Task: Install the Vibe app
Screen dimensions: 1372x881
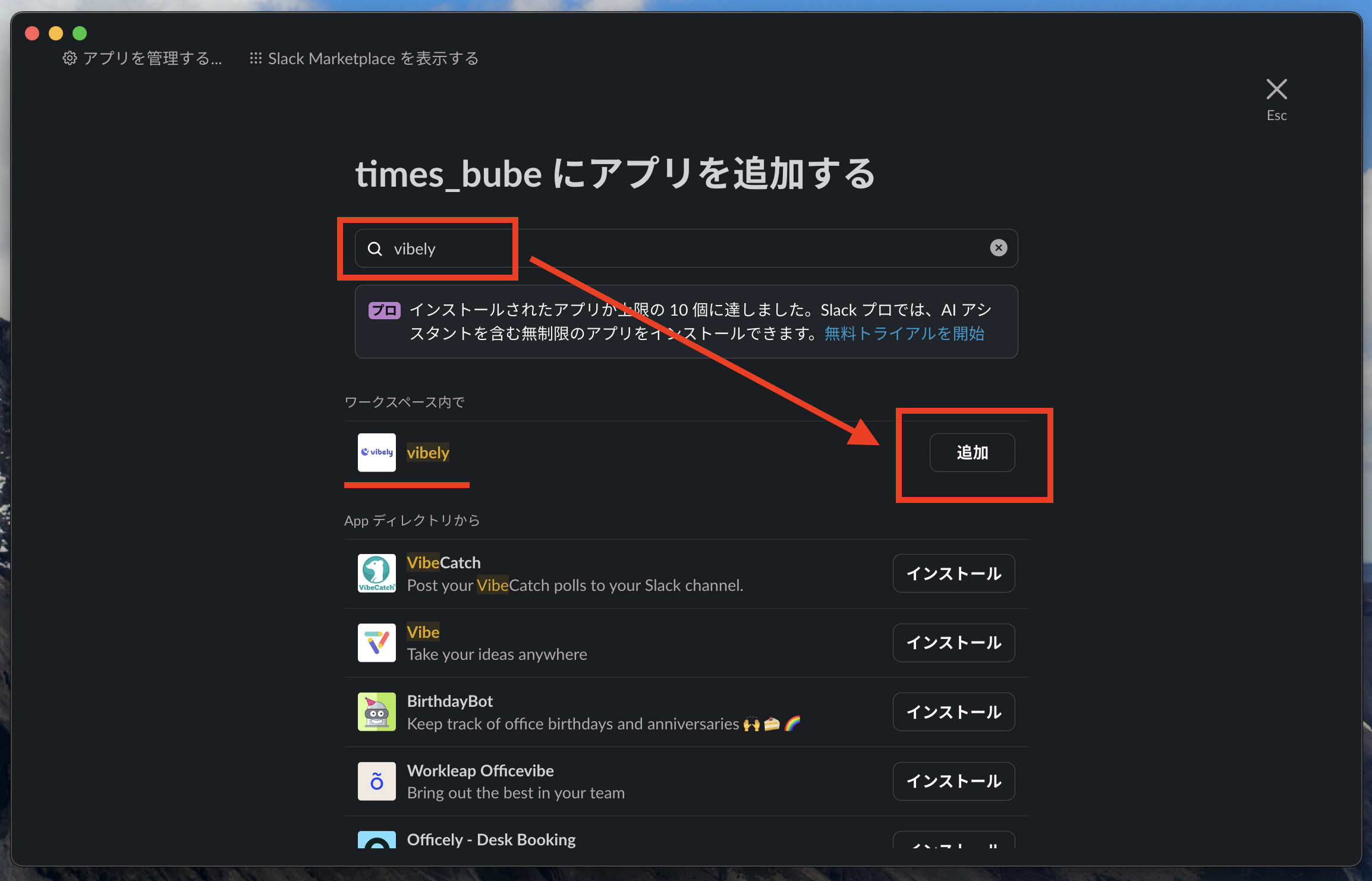Action: coord(954,643)
